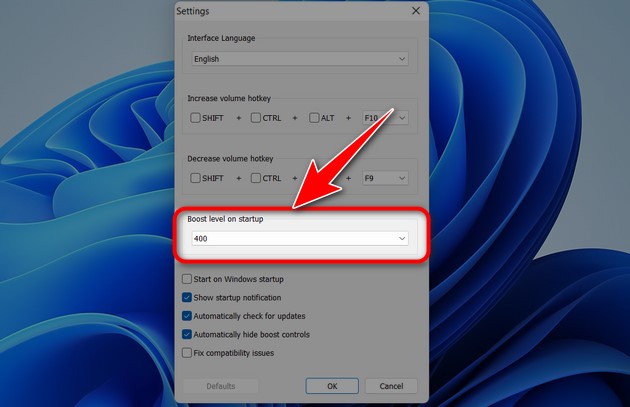Confirm settings with the OK button
This screenshot has height=407, width=630.
point(332,386)
